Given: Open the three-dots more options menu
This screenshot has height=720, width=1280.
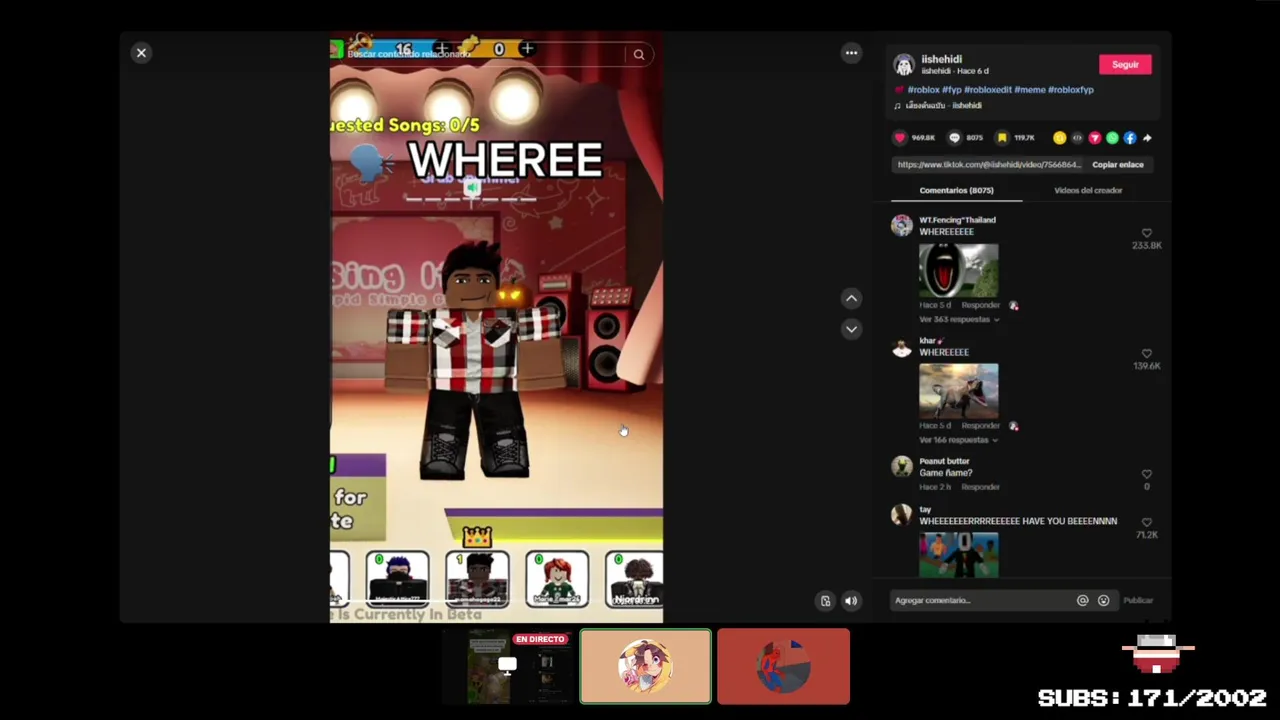Looking at the screenshot, I should 851,53.
